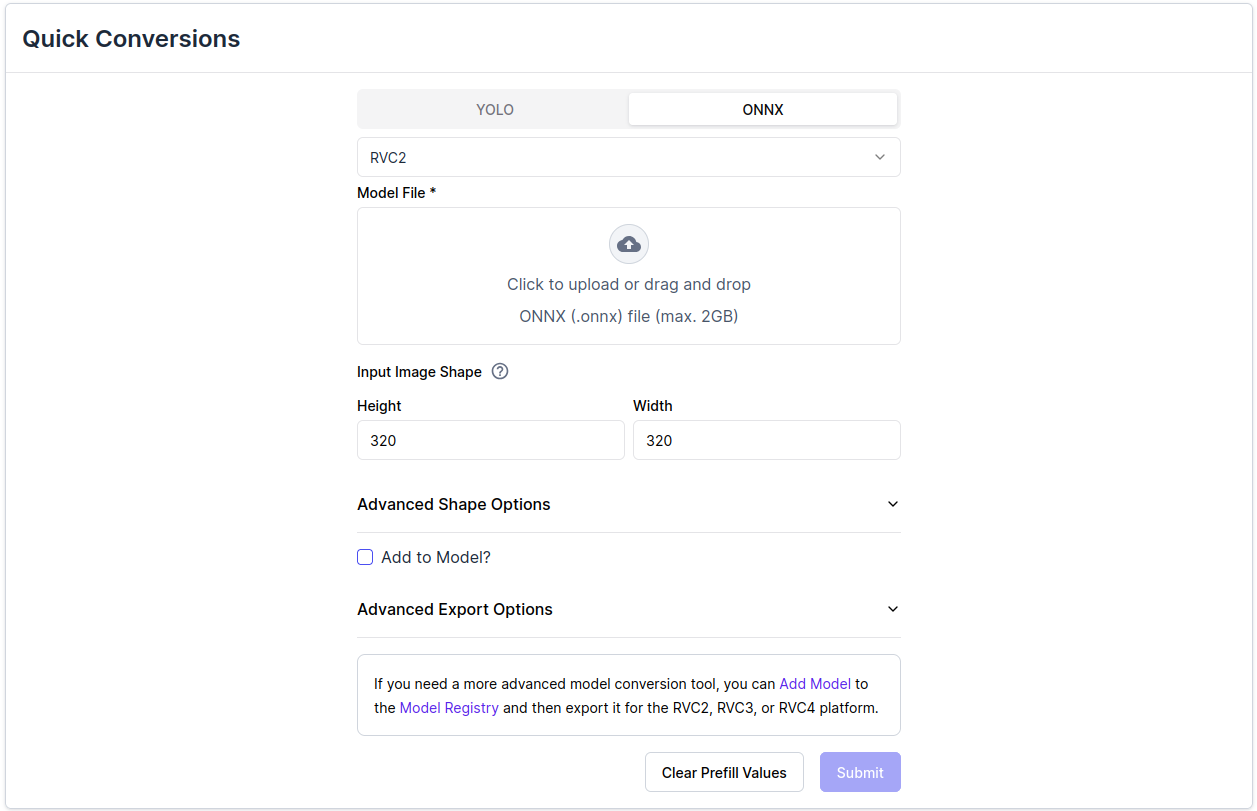The image size is (1257, 811).
Task: Expand the Advanced Export Options section
Action: [x=455, y=609]
